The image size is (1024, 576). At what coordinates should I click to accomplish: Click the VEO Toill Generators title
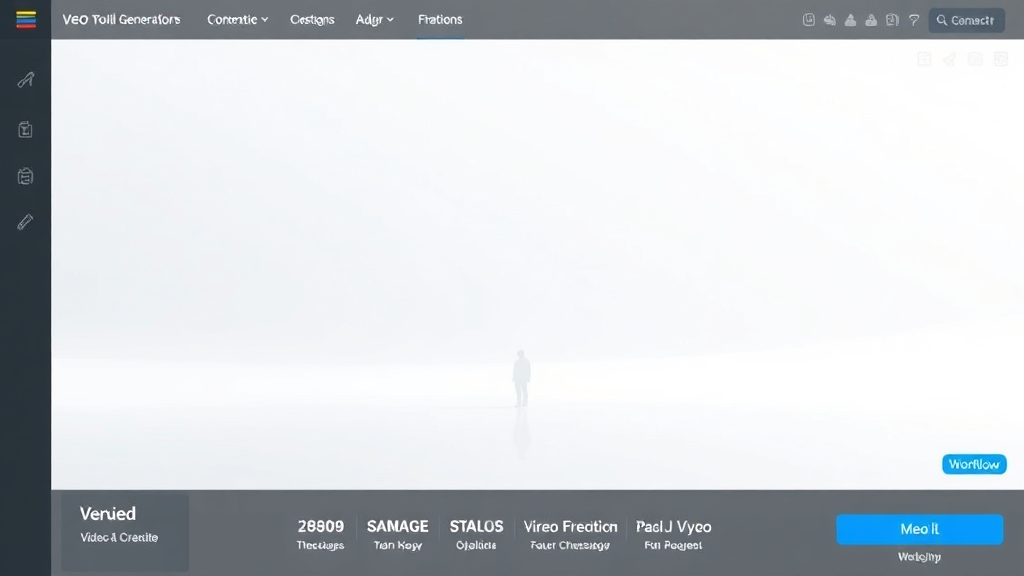[x=121, y=20]
